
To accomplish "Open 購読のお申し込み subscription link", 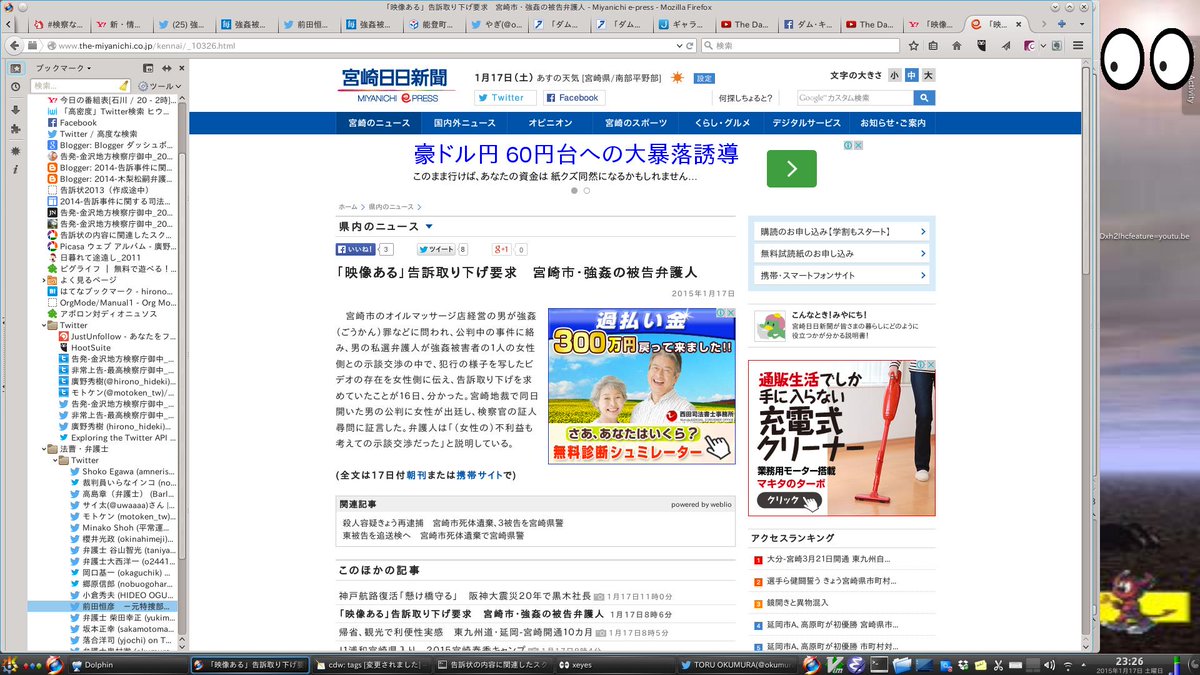I will (841, 231).
